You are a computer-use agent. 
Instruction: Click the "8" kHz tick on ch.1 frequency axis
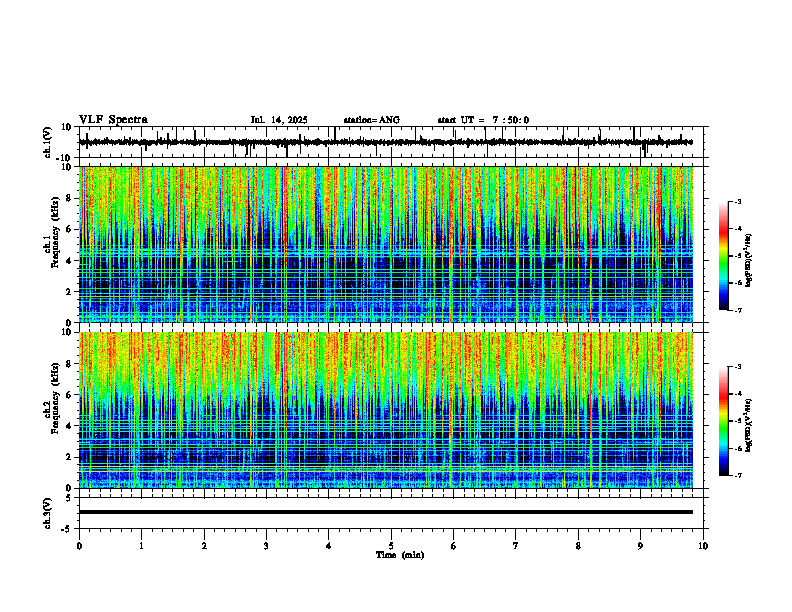[x=71, y=198]
